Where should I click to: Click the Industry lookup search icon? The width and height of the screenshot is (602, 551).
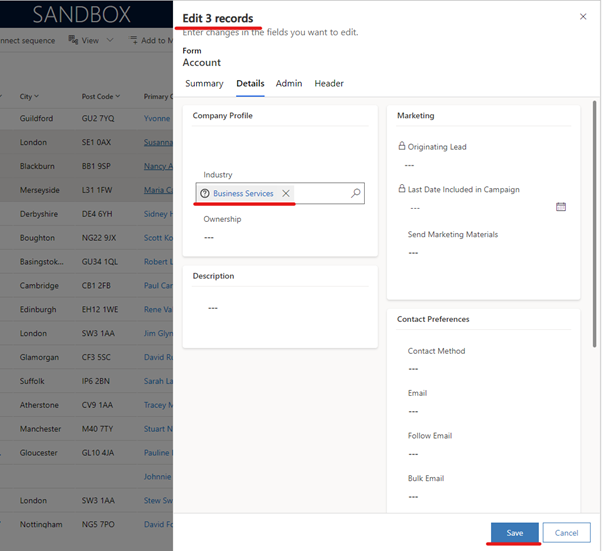point(355,194)
